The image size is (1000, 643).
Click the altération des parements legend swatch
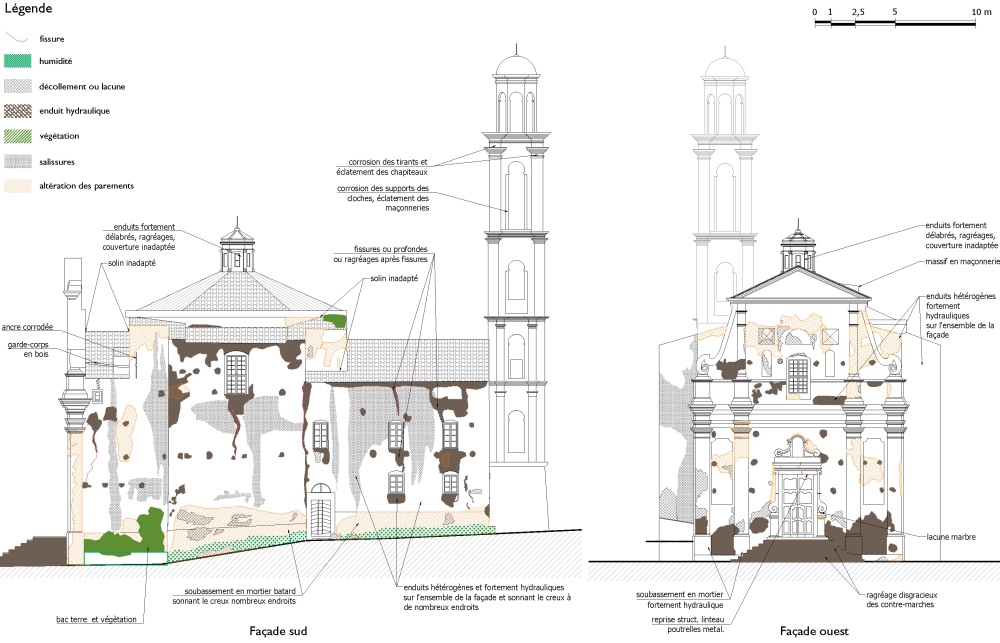[19, 185]
